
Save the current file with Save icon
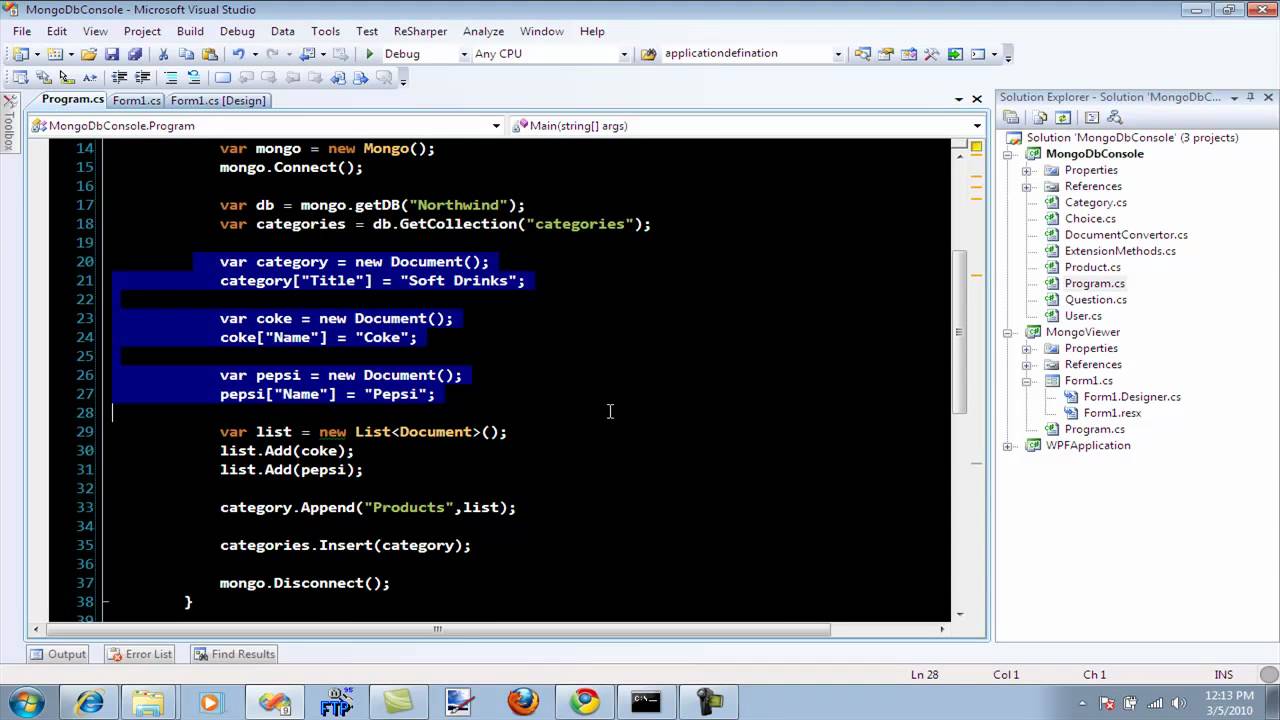[112, 54]
